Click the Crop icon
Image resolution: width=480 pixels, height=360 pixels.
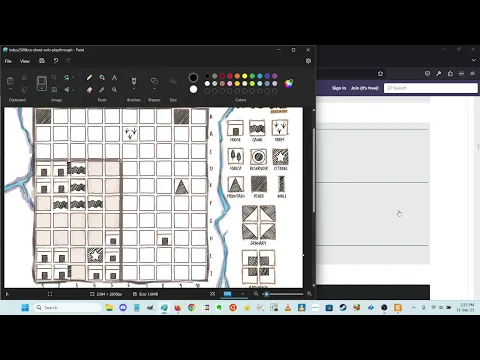pyautogui.click(x=54, y=77)
